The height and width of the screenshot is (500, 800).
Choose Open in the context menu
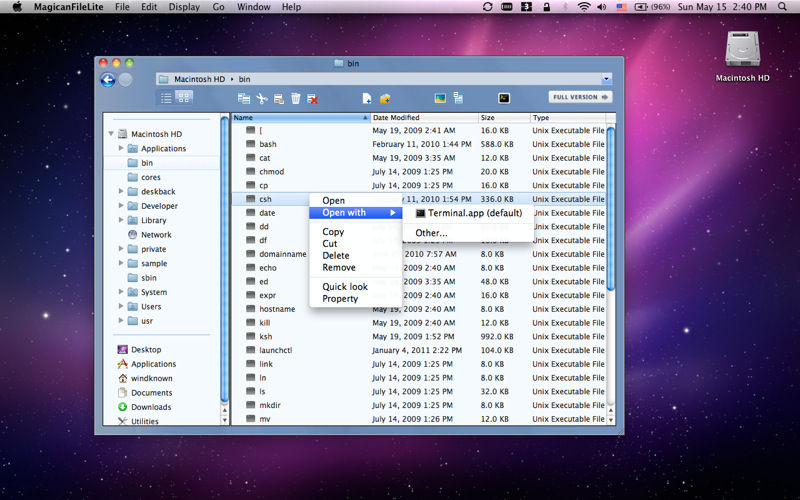click(x=356, y=201)
